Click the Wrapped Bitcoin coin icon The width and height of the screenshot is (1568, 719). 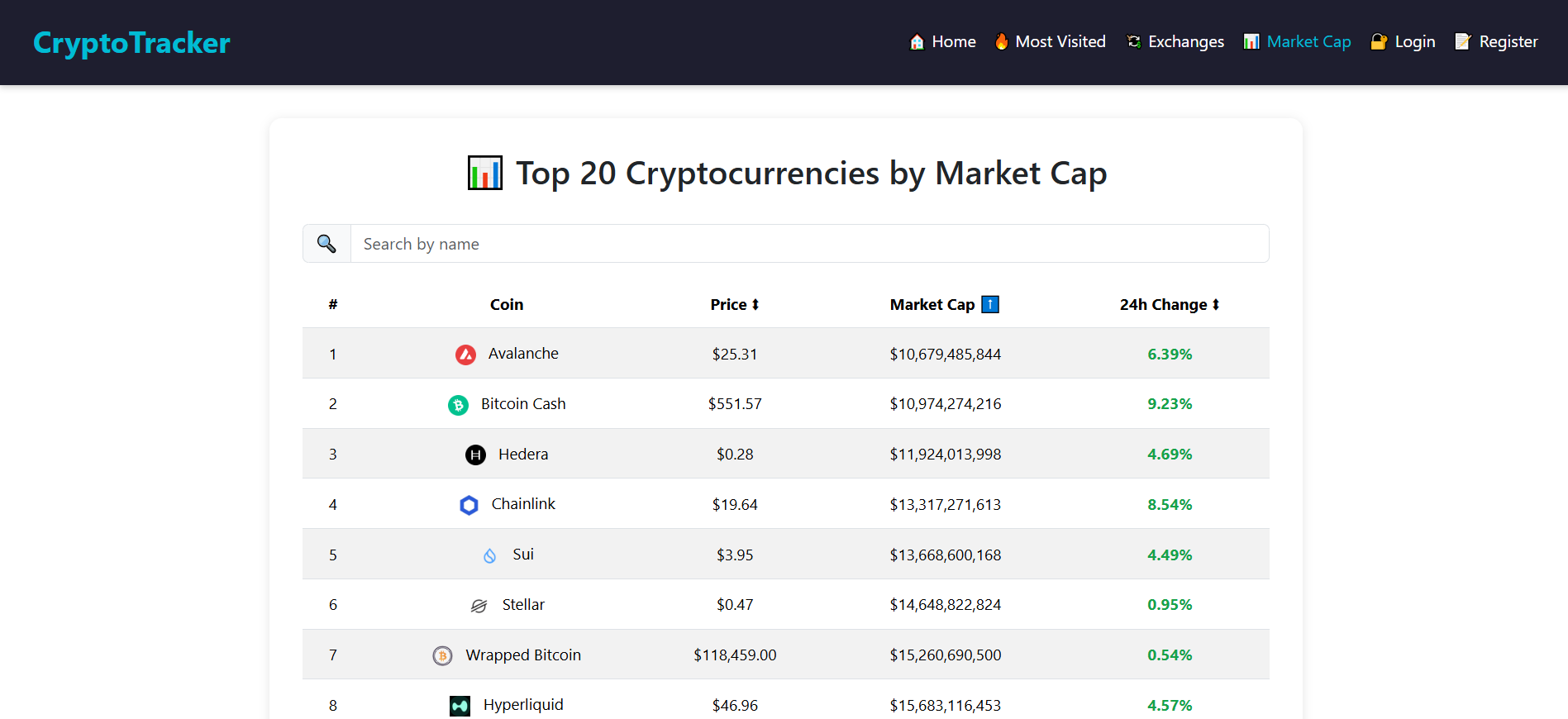coord(444,655)
